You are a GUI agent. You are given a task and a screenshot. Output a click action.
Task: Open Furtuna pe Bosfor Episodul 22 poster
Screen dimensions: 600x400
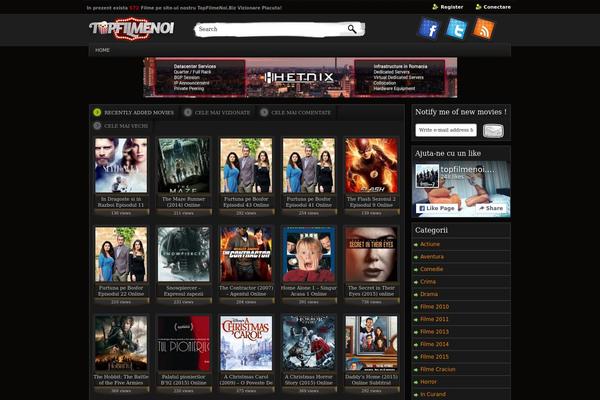pos(121,254)
